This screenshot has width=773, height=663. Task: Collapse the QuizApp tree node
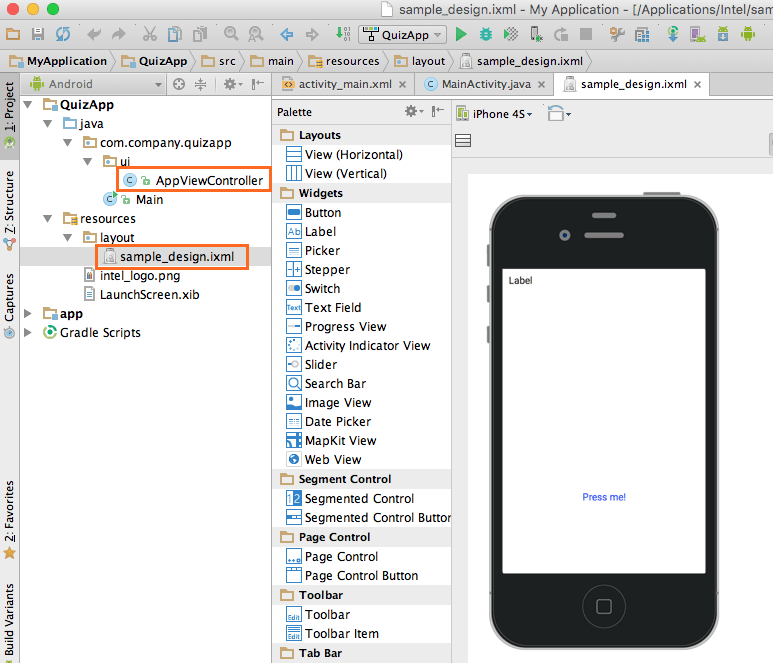click(x=28, y=105)
